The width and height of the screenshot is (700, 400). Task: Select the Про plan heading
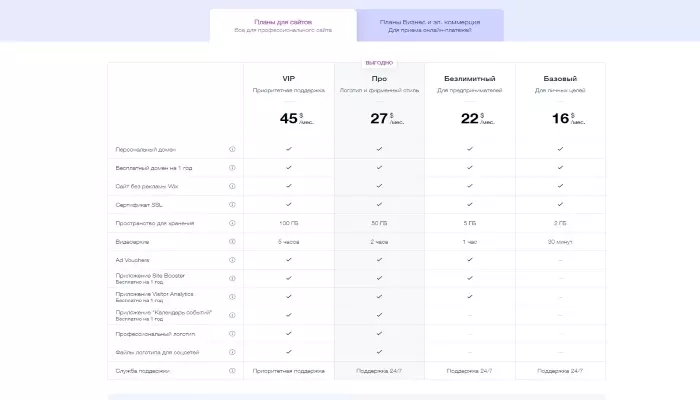pyautogui.click(x=379, y=79)
